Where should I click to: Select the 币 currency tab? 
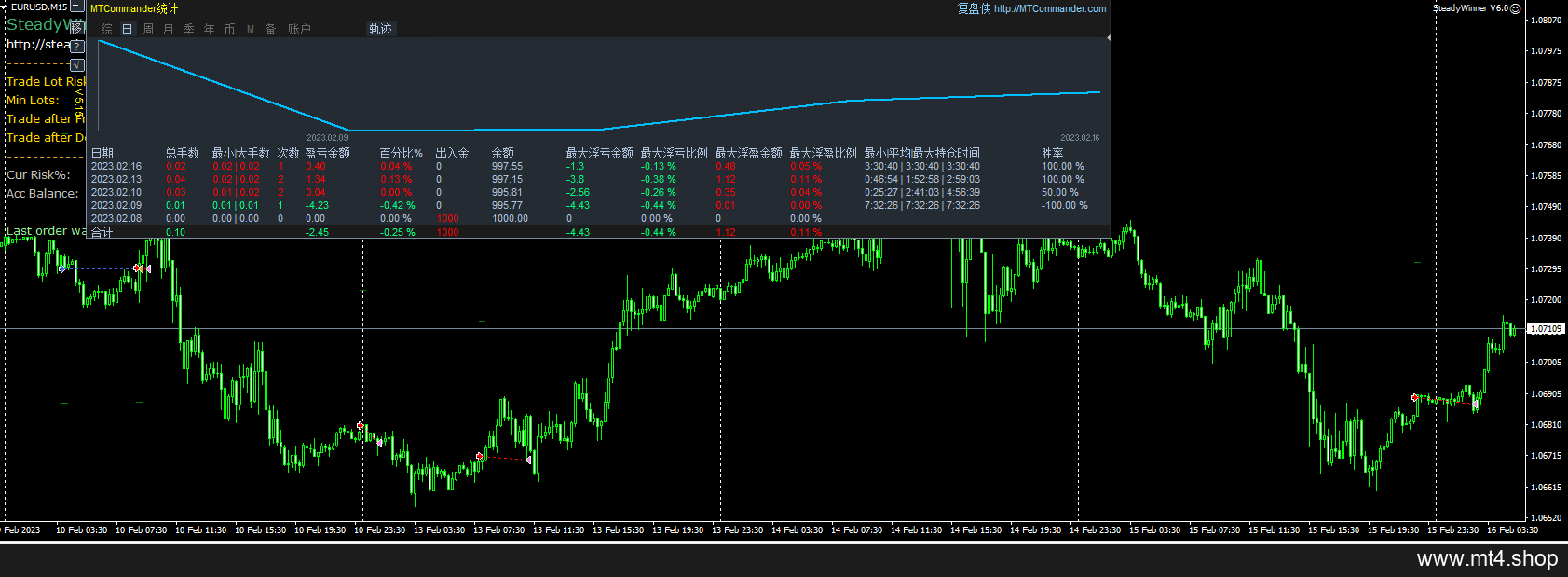click(x=230, y=29)
